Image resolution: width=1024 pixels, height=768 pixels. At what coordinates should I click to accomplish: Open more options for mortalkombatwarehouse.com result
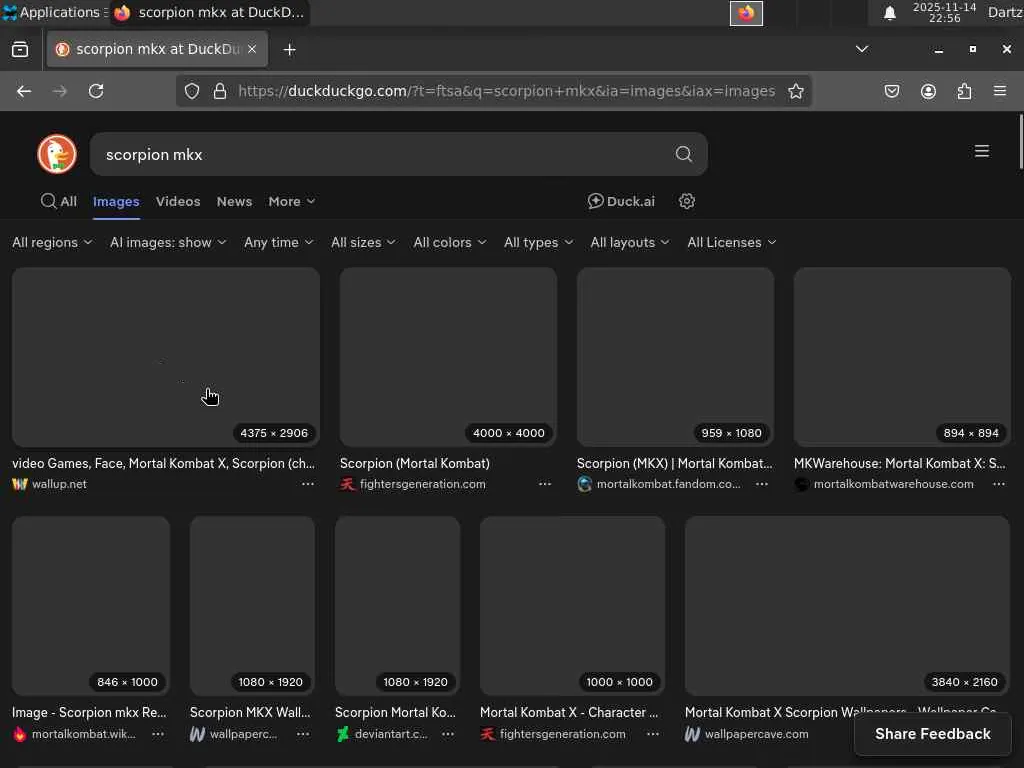coord(999,484)
